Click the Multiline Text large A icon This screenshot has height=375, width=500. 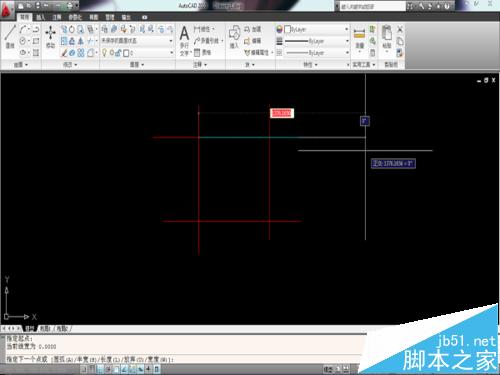[184, 33]
